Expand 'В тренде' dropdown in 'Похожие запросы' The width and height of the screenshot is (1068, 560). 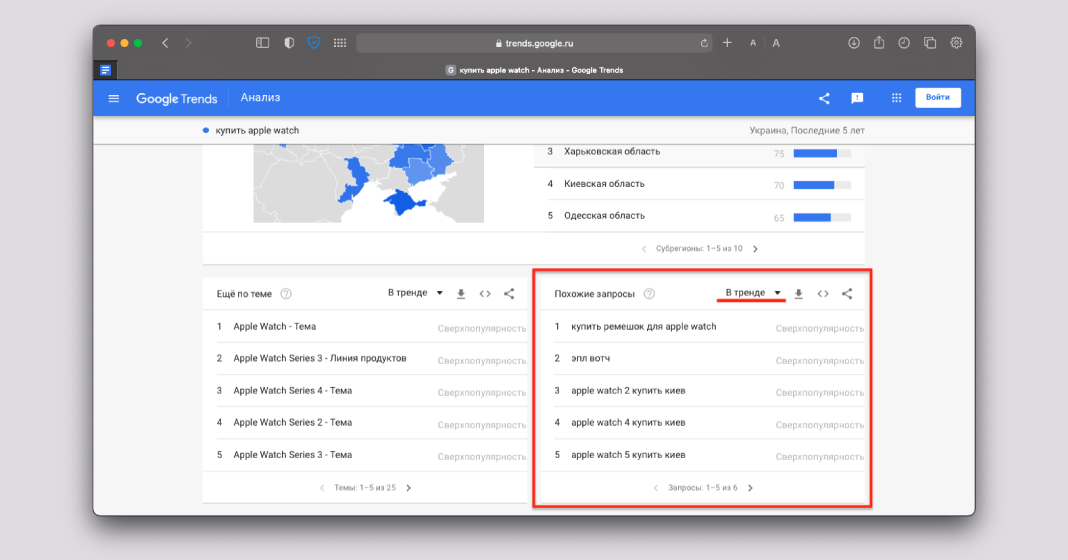tap(753, 293)
